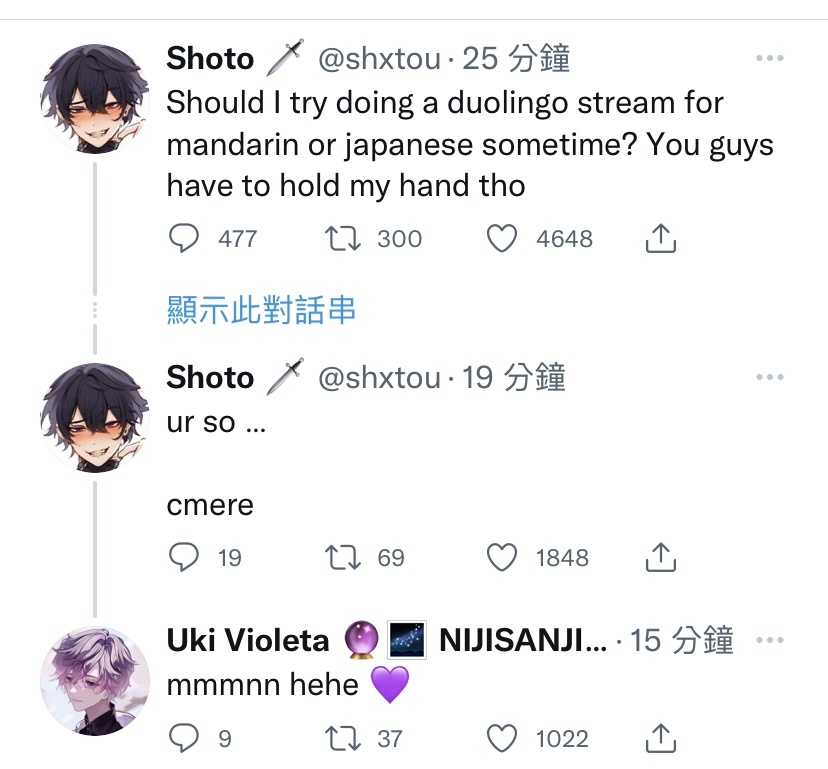Like Uki Violeta's 'mmmnn hehe' reply

click(502, 738)
